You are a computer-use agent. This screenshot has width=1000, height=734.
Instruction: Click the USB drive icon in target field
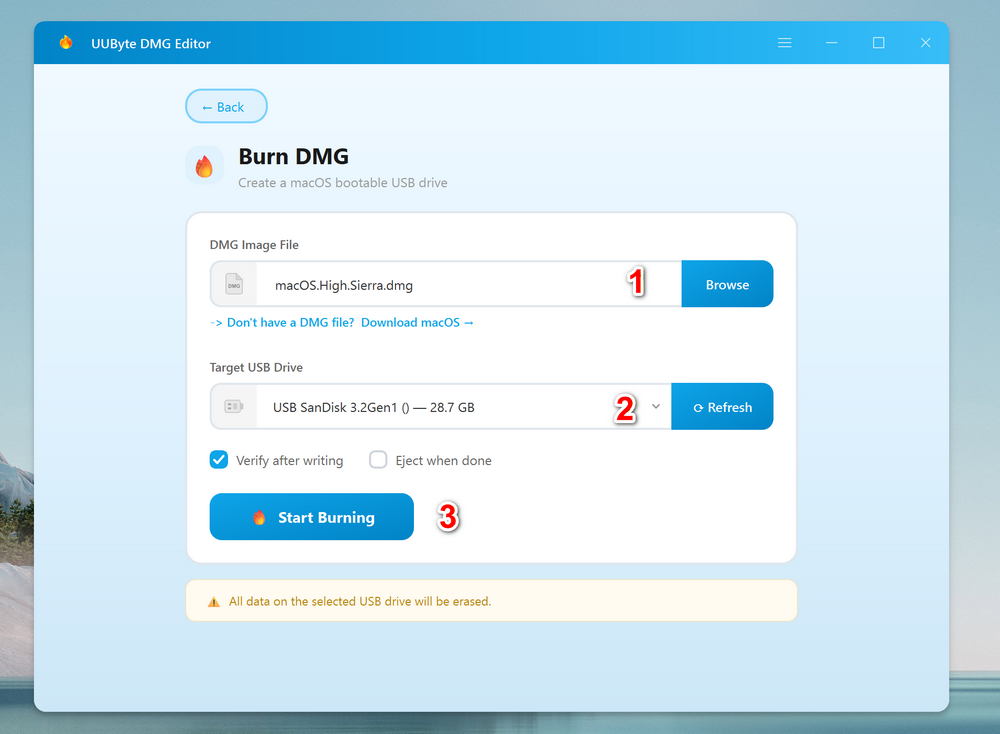[234, 407]
